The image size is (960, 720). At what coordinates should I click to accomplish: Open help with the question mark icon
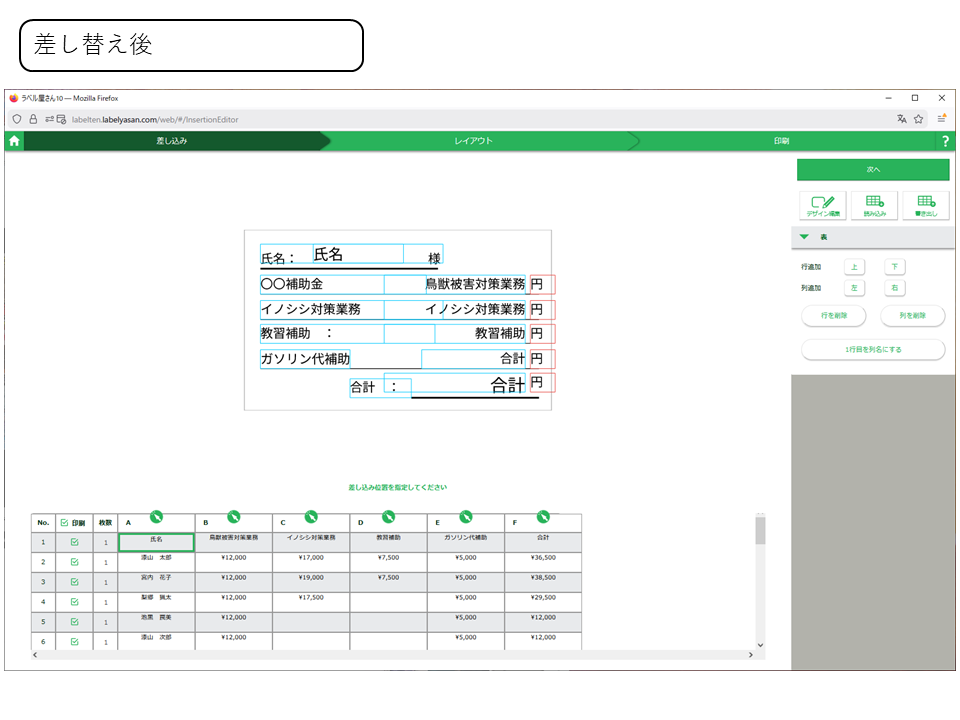pyautogui.click(x=945, y=142)
